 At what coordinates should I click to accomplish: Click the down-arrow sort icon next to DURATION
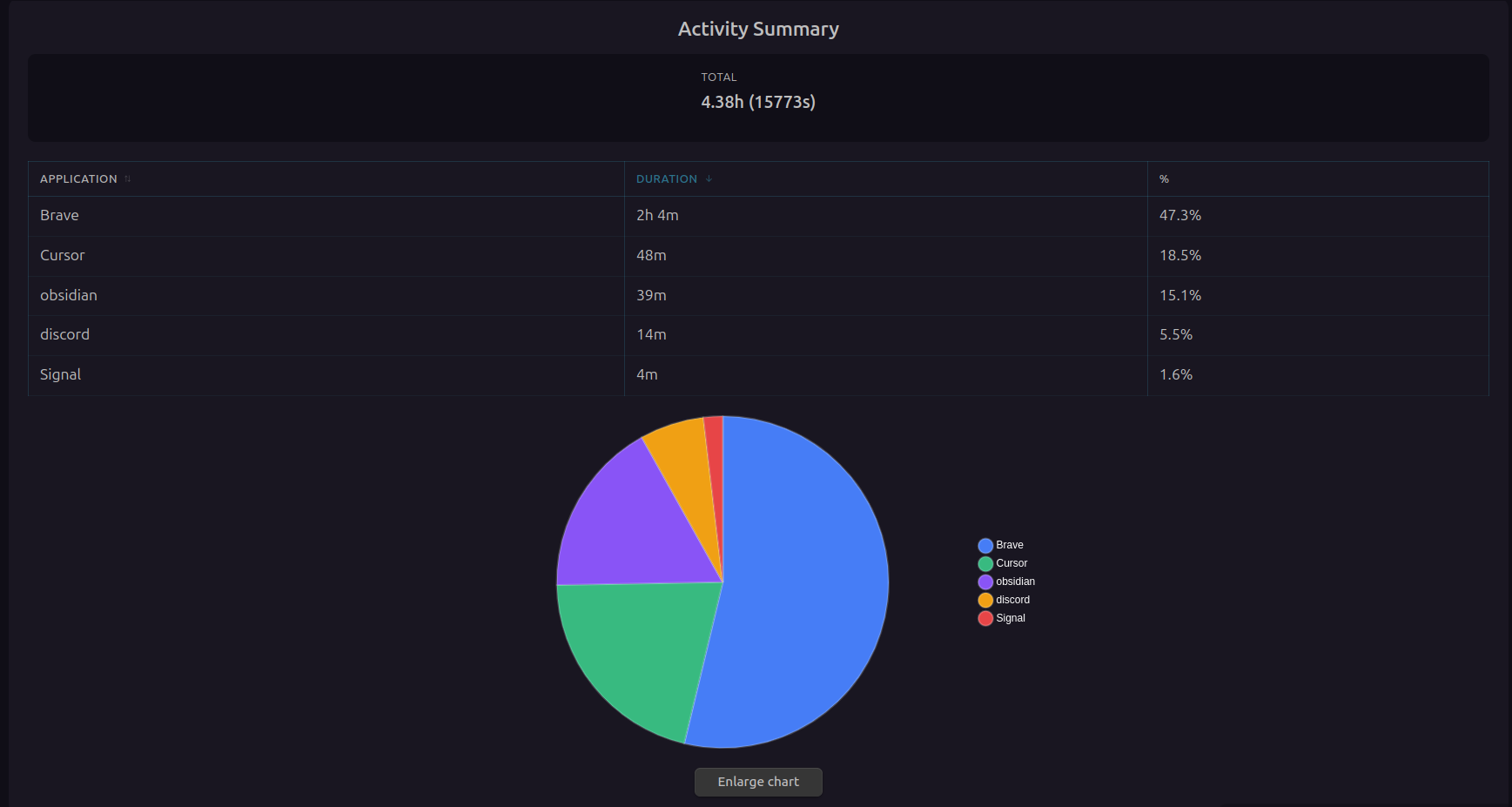click(x=708, y=178)
